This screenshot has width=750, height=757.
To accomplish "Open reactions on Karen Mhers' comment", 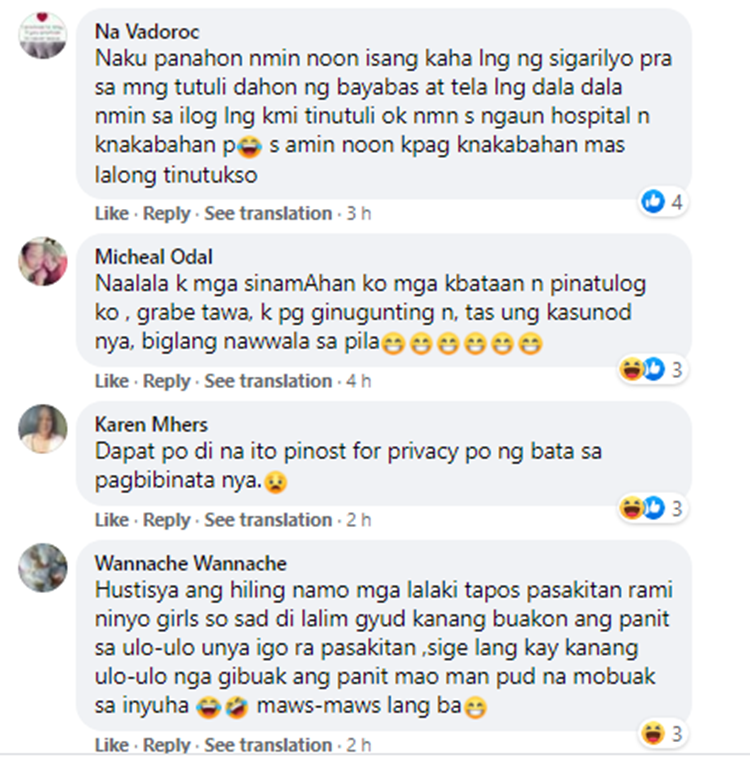I will pos(653,508).
